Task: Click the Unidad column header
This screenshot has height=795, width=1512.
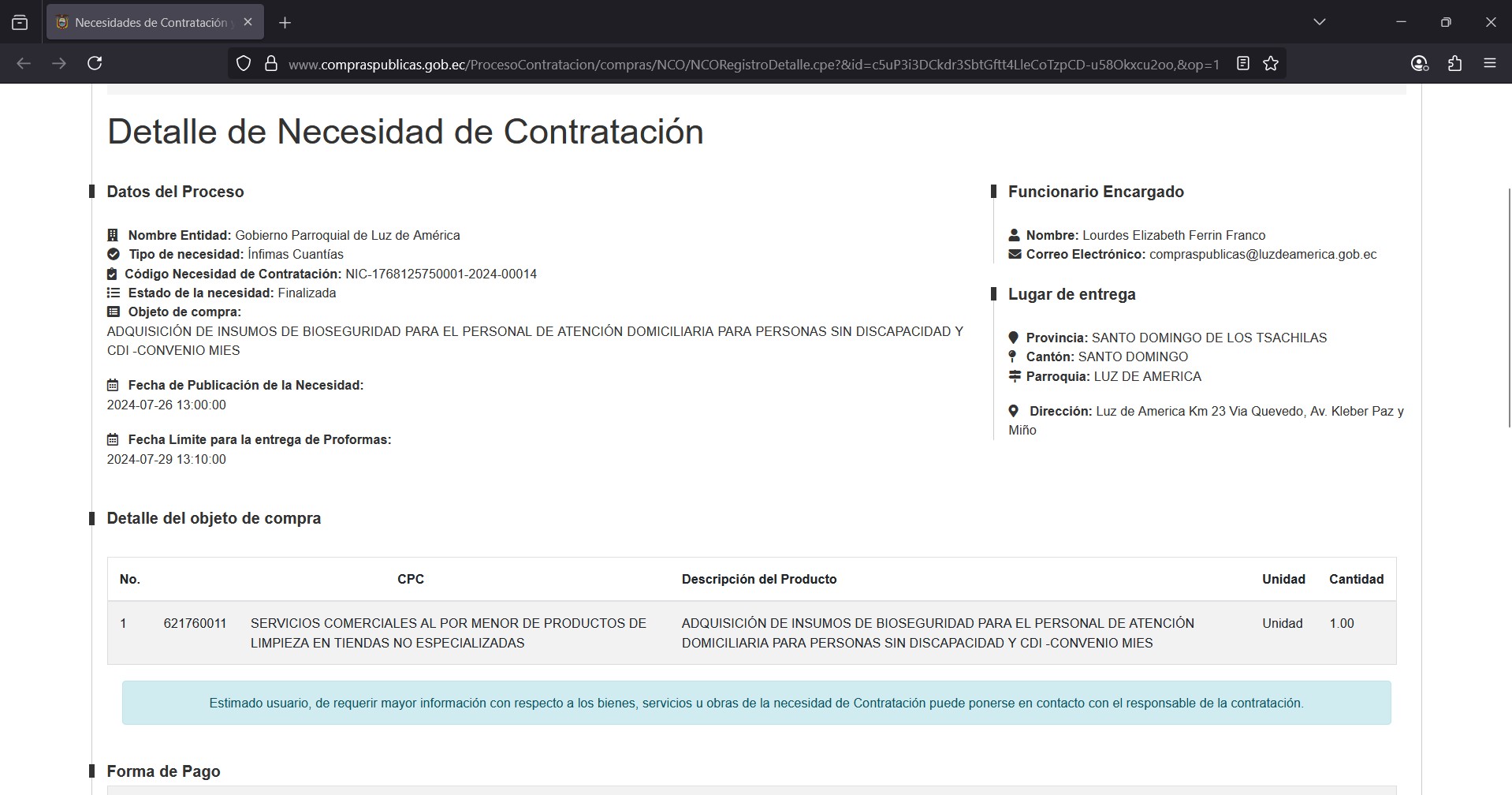Action: (x=1283, y=579)
